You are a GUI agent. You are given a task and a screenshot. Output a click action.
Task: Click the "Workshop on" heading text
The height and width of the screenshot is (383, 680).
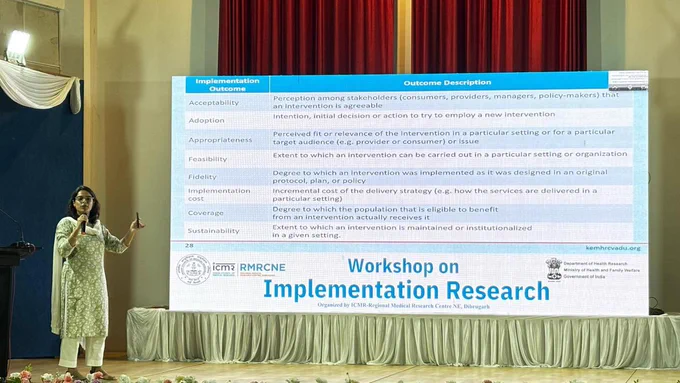pos(403,266)
